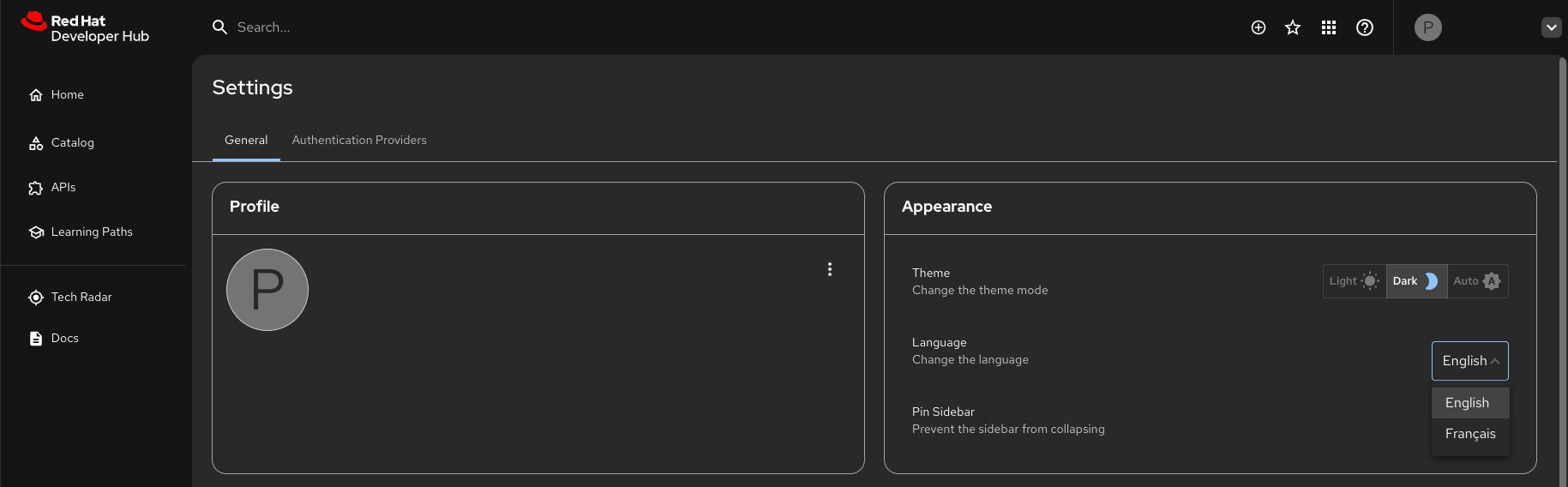Choose Français from language list
The width and height of the screenshot is (1568, 487).
click(1469, 434)
